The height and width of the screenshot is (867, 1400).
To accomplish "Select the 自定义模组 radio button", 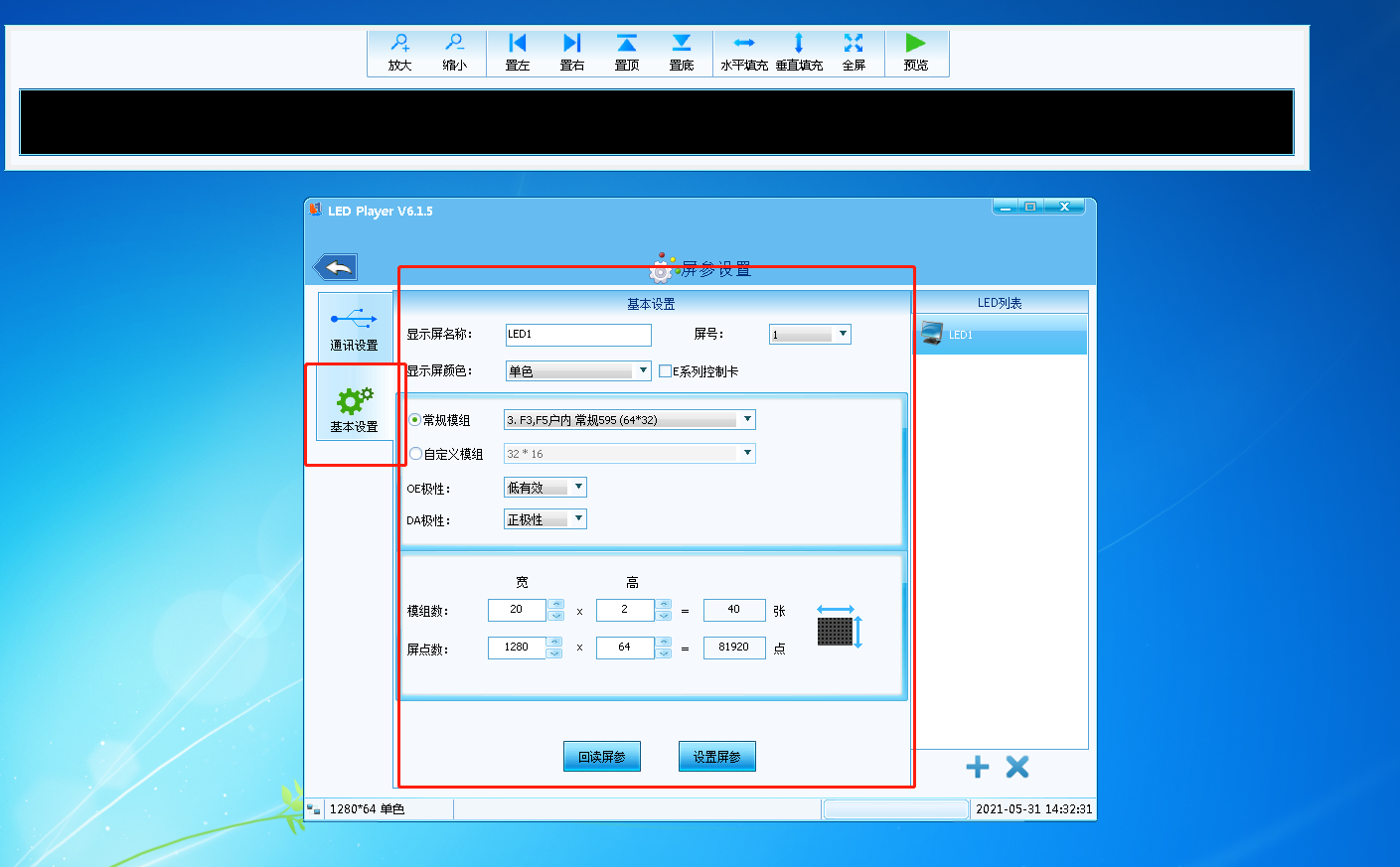I will 415,454.
